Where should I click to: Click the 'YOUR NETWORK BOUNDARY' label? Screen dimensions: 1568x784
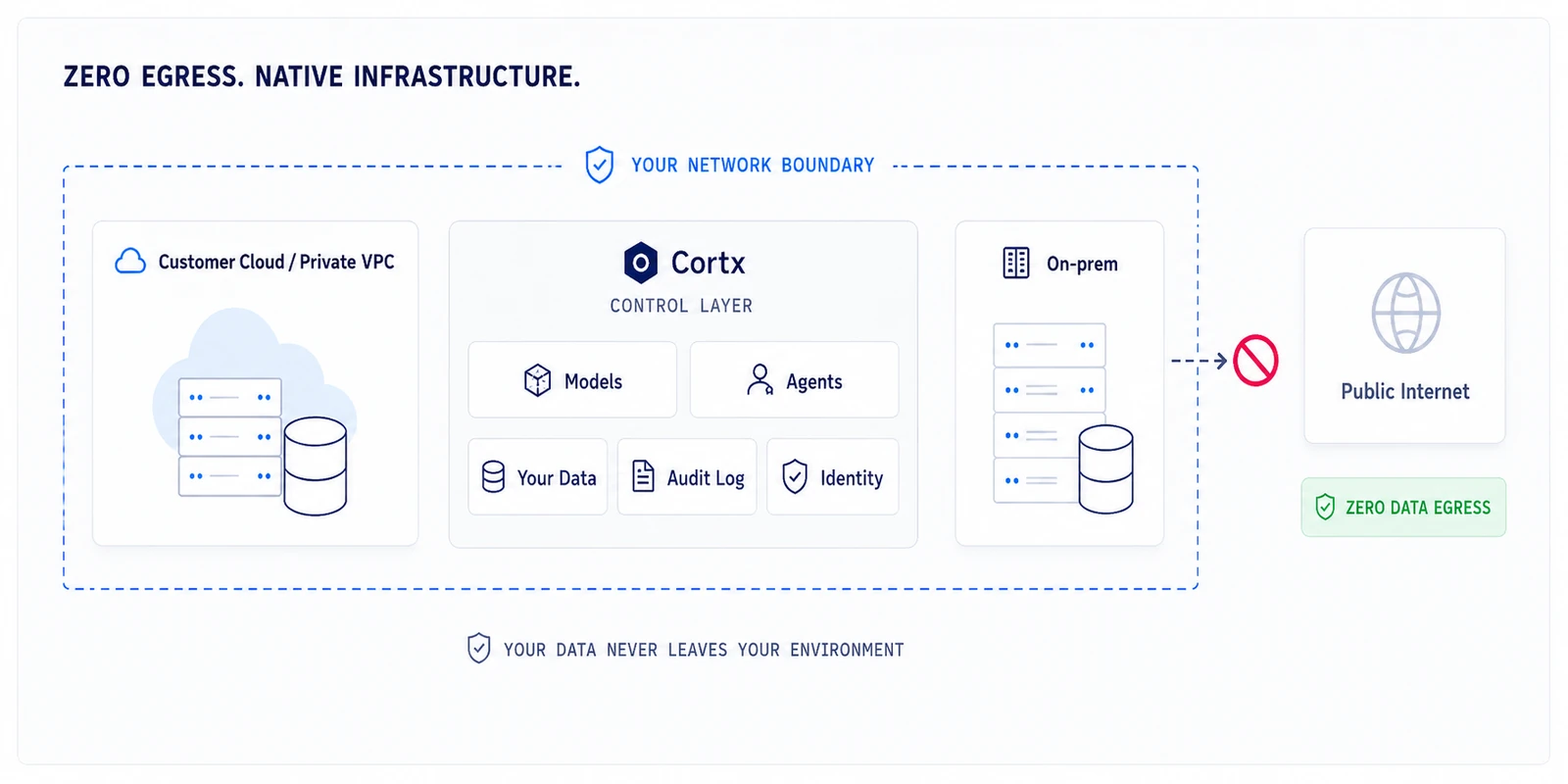(753, 166)
